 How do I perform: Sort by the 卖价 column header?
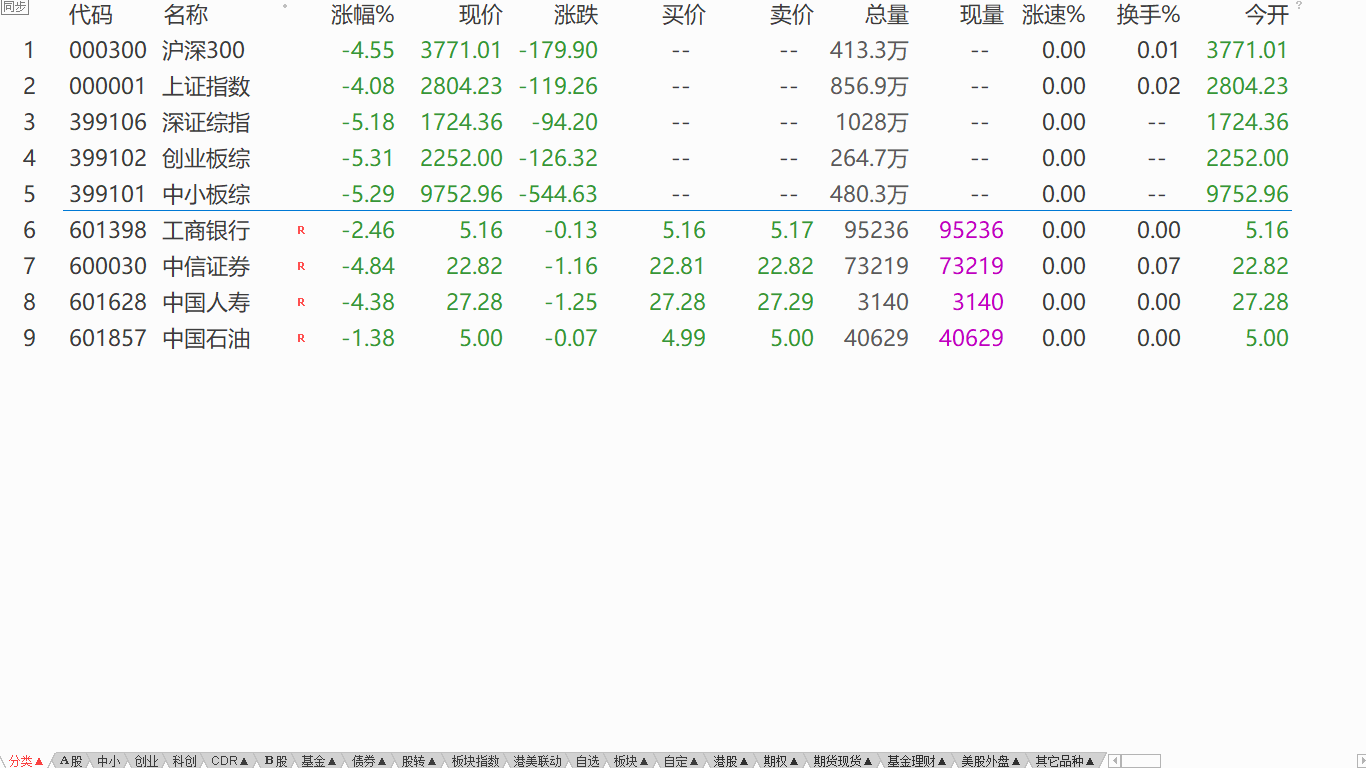coord(792,15)
